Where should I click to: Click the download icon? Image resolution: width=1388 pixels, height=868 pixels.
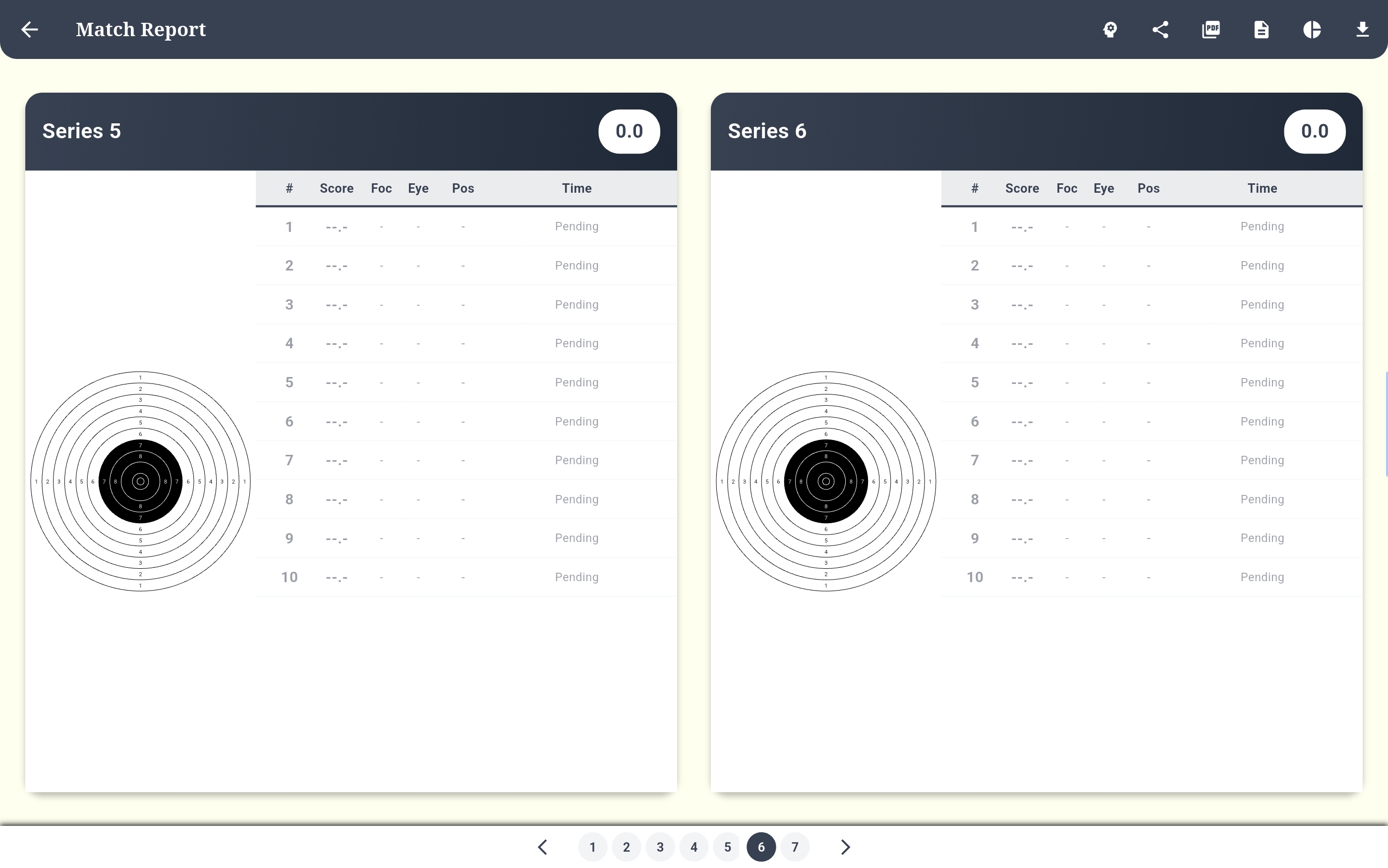1362,29
